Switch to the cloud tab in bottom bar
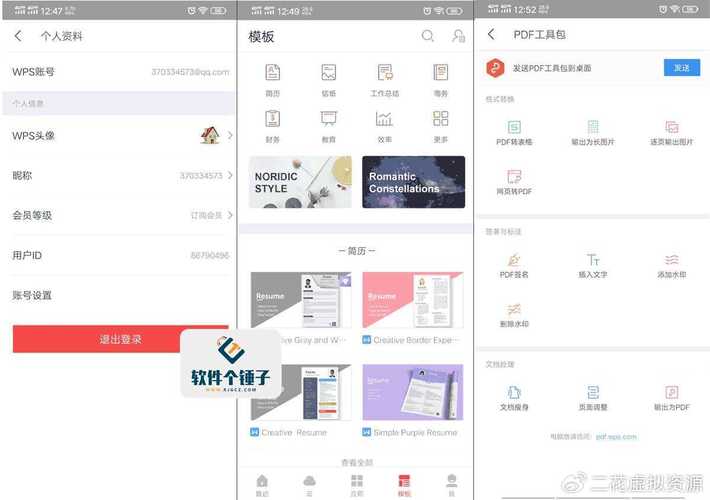This screenshot has width=710, height=500. tap(309, 485)
